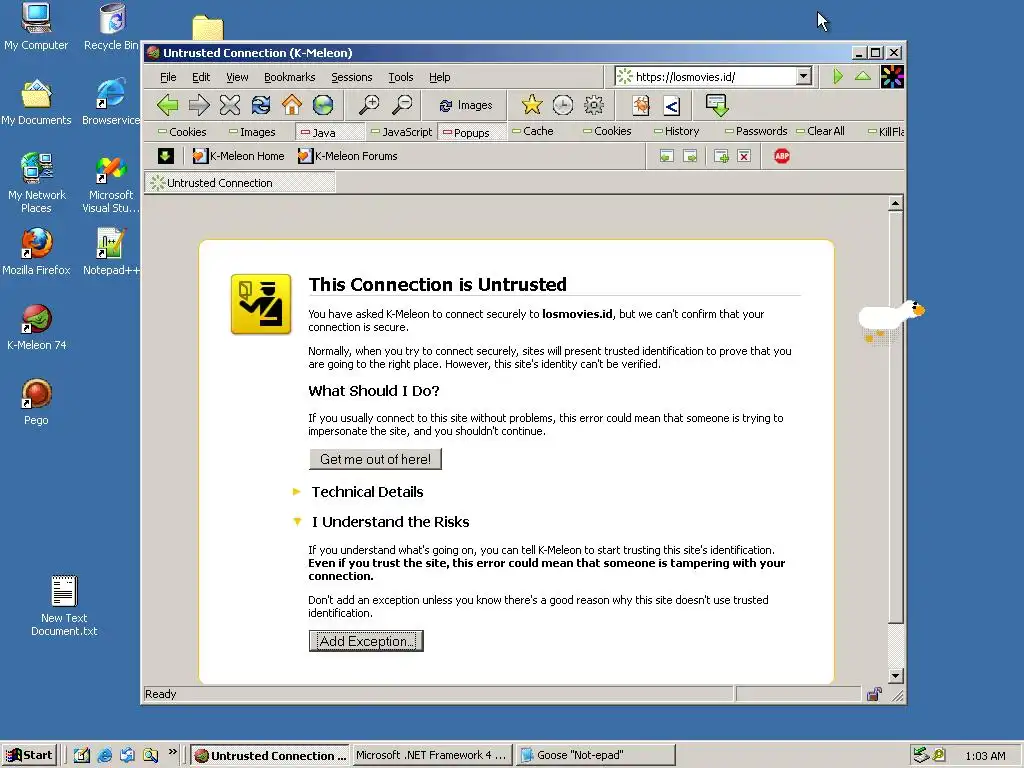The width and height of the screenshot is (1024, 768).
Task: Expand the Technical Details section
Action: click(367, 492)
